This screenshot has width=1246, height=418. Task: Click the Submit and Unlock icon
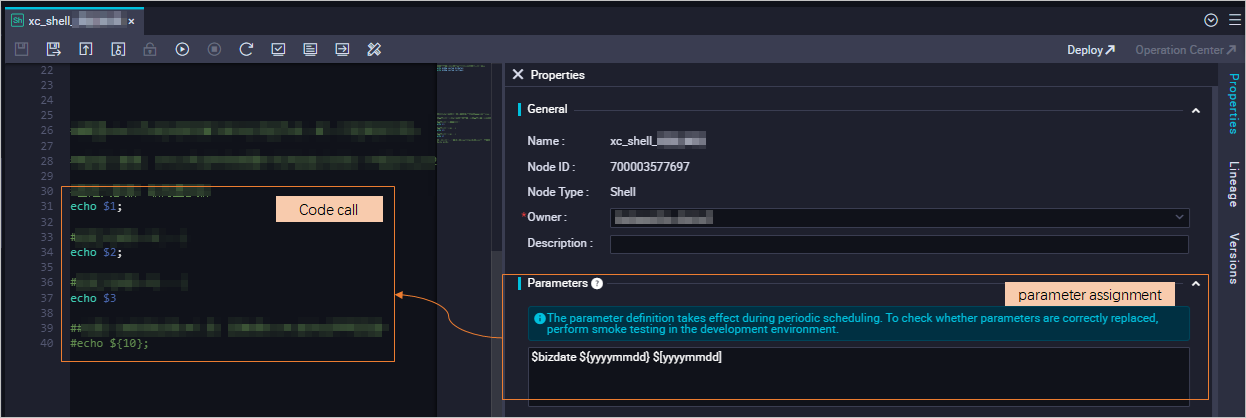(118, 49)
